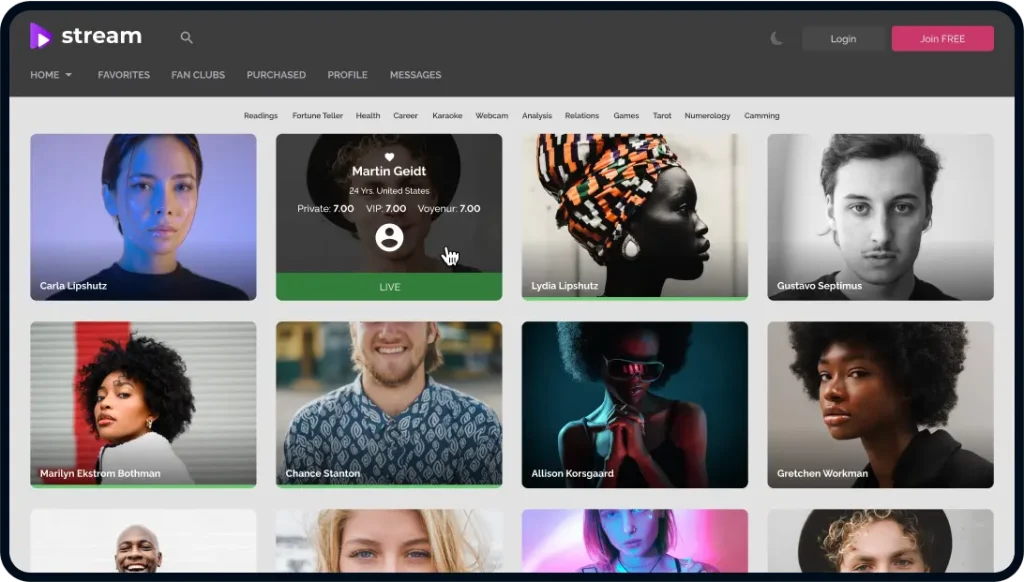Open Martin Geidt's profile avatar icon
1024x582 pixels.
click(x=389, y=237)
